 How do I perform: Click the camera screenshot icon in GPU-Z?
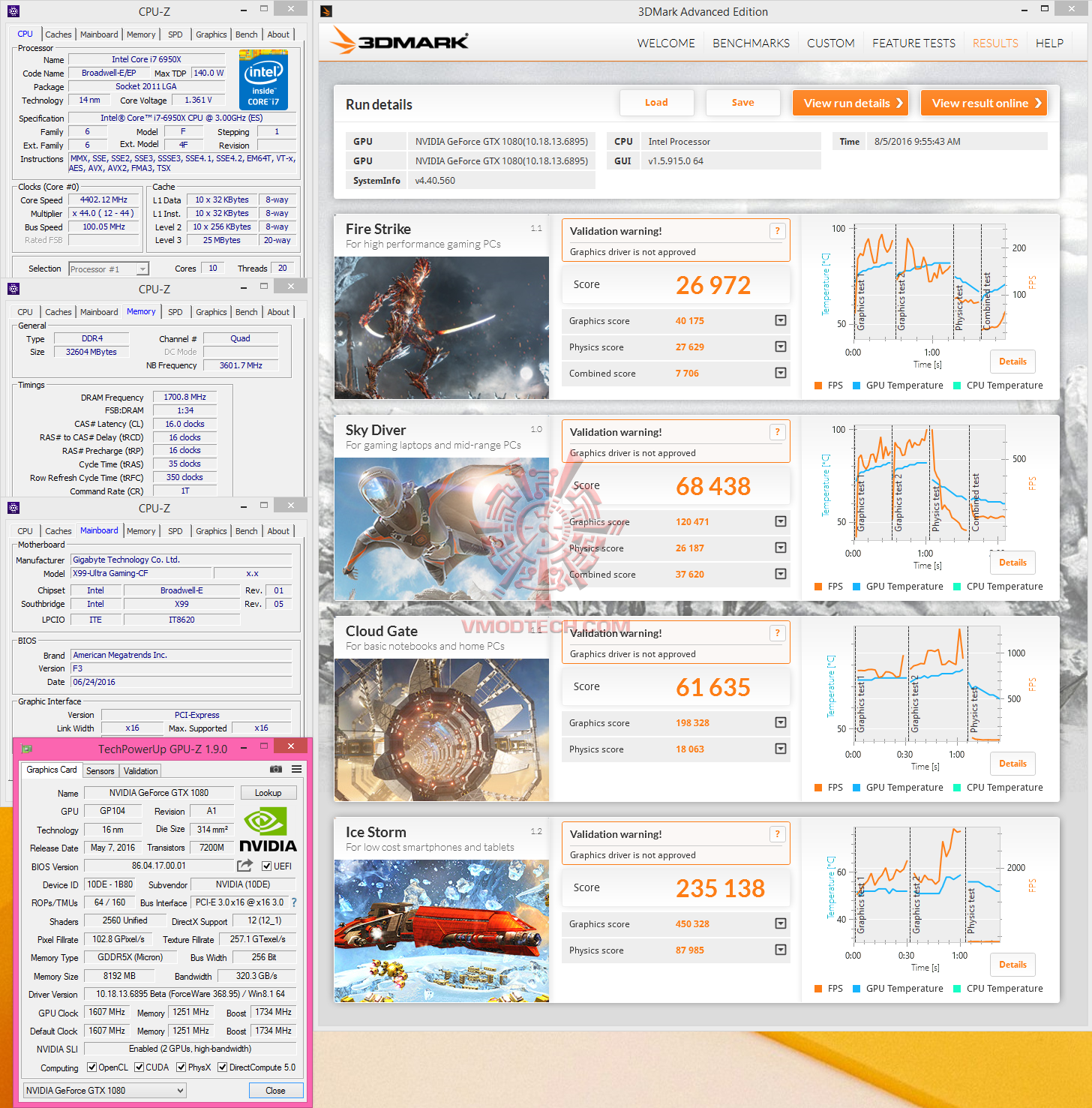[276, 770]
